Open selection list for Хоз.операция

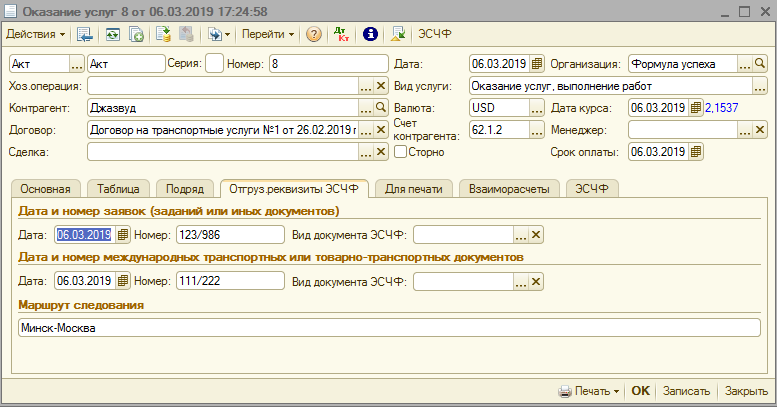coord(366,86)
